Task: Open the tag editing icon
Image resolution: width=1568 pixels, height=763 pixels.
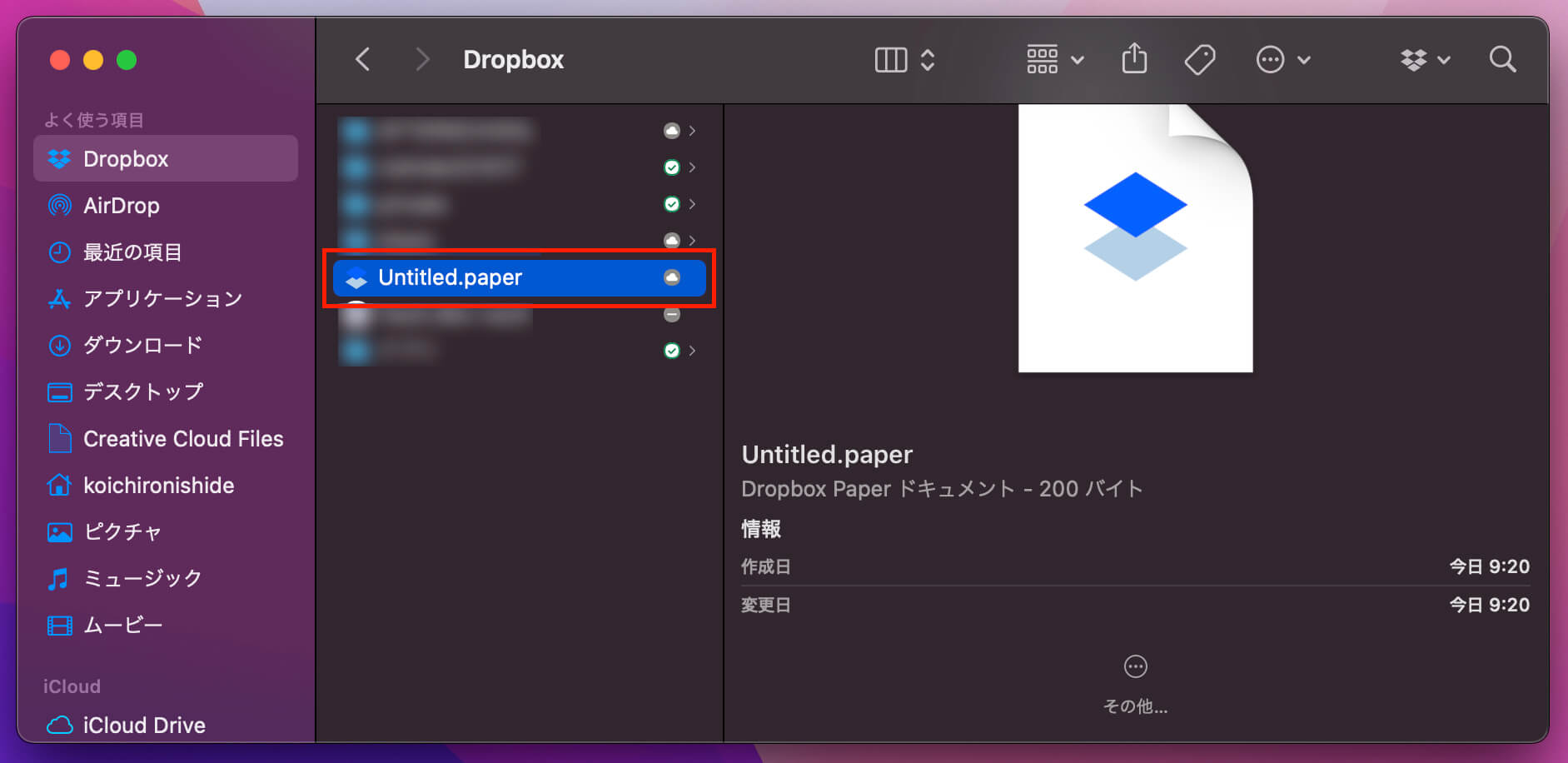Action: pos(1200,60)
